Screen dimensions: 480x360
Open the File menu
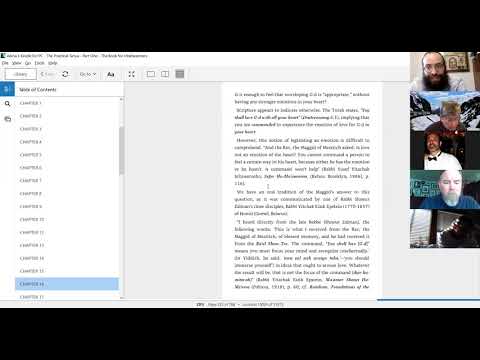pyautogui.click(x=5, y=63)
